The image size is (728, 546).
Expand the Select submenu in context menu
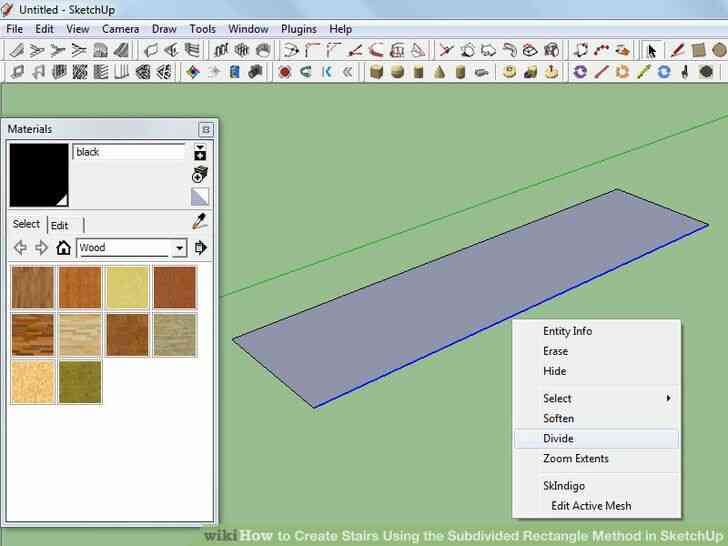[596, 398]
